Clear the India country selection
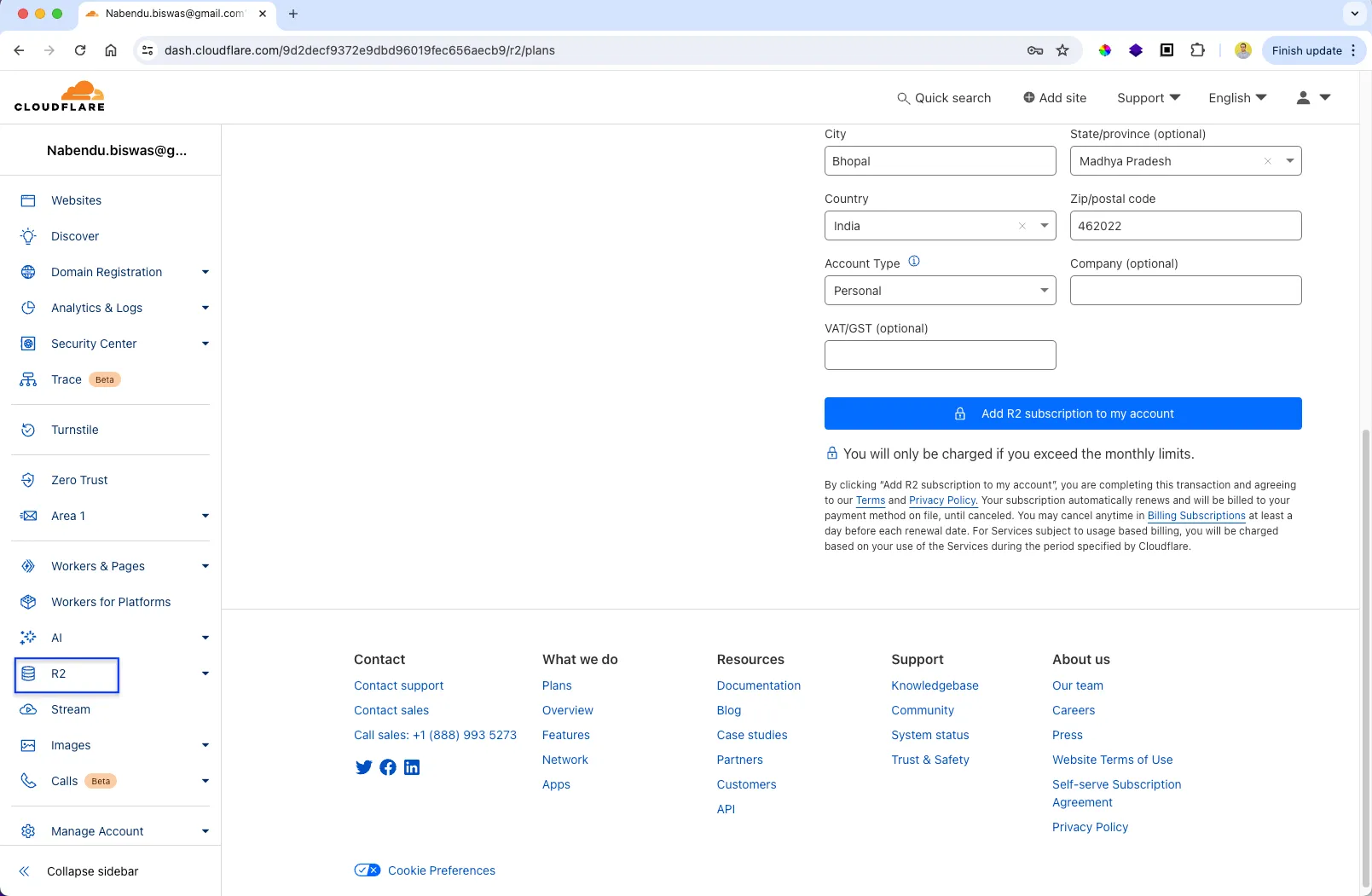This screenshot has height=896, width=1372. (1022, 226)
